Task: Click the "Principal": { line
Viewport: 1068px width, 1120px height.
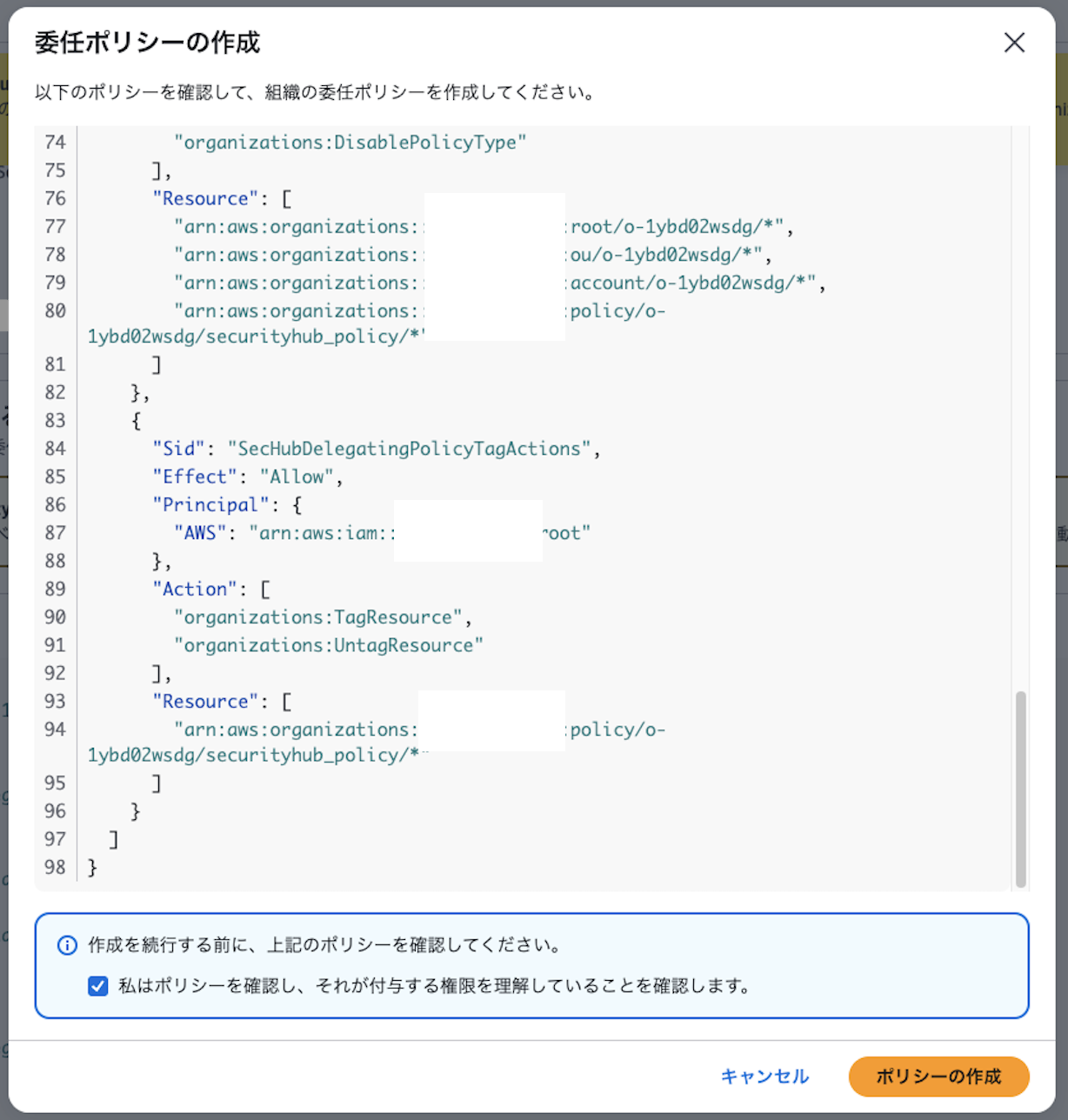Action: (227, 504)
